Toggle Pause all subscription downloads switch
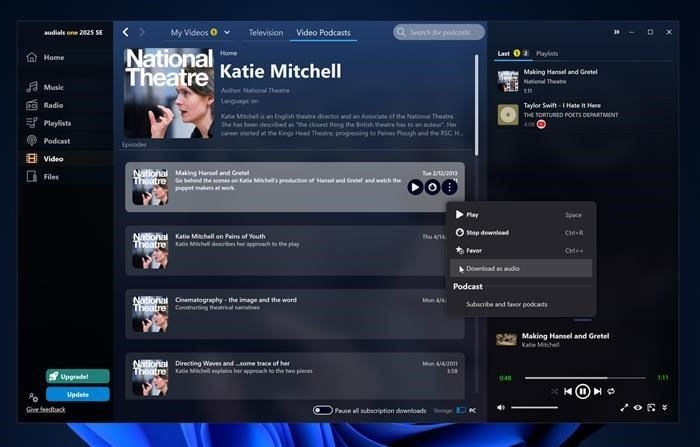700x447 pixels. point(322,410)
